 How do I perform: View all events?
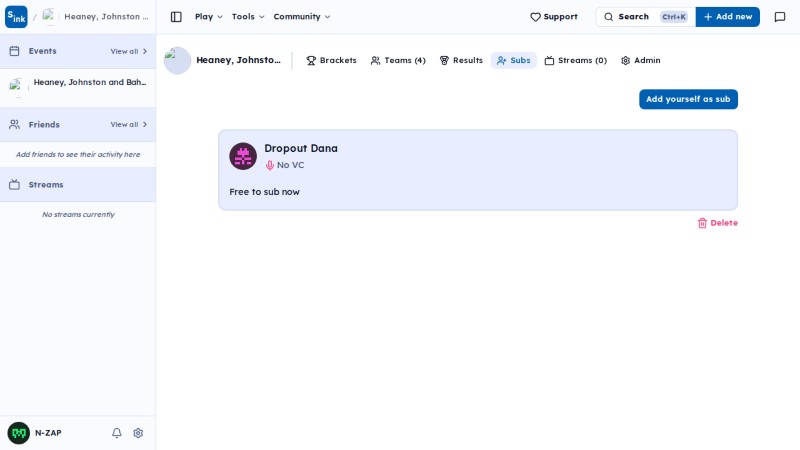(129, 52)
